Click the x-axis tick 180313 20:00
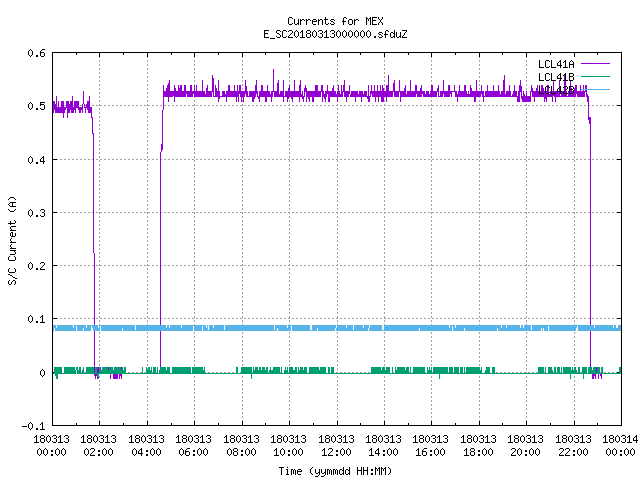640x480 pixels. coord(525,445)
